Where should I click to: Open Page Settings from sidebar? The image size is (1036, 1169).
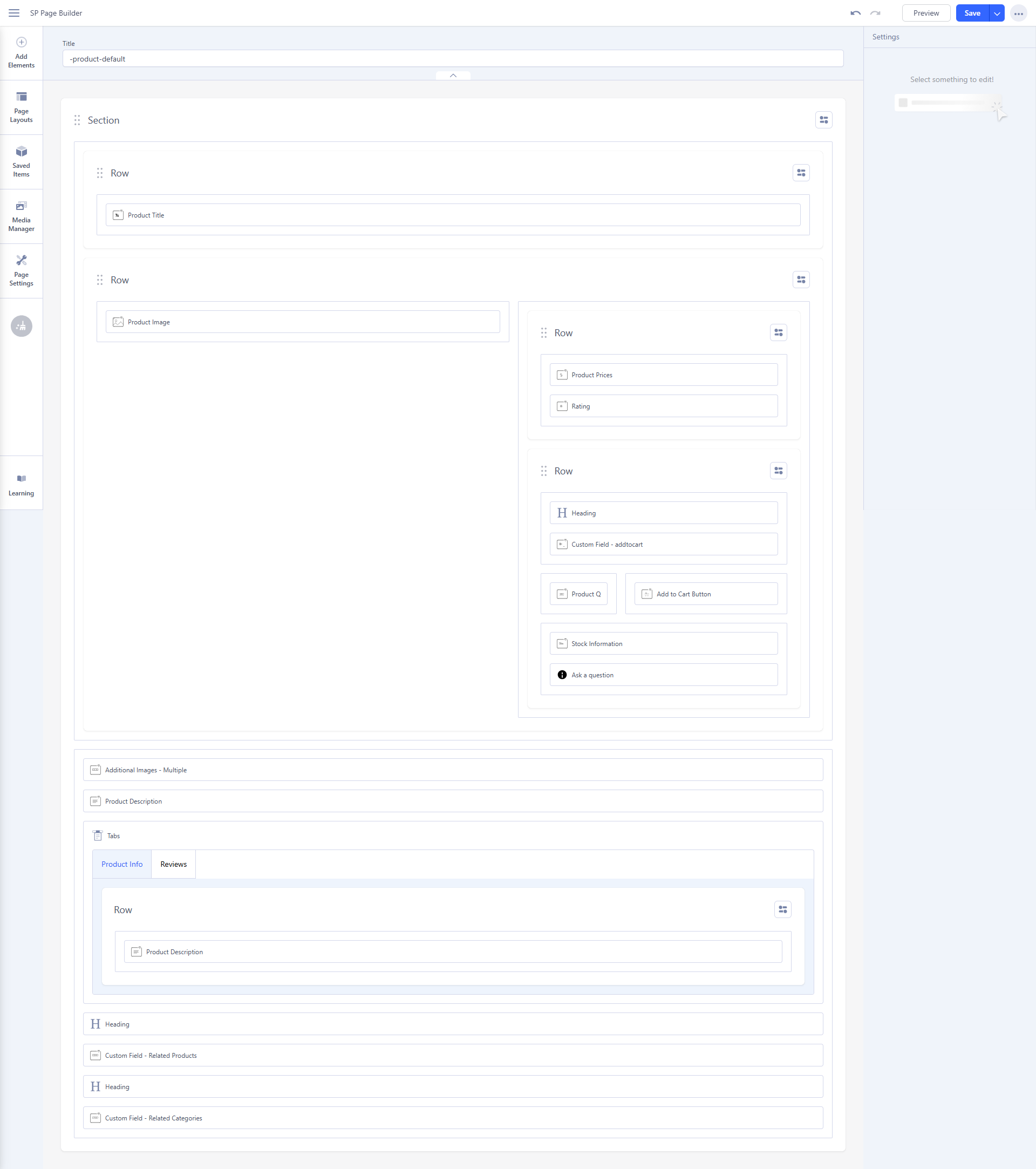[21, 270]
